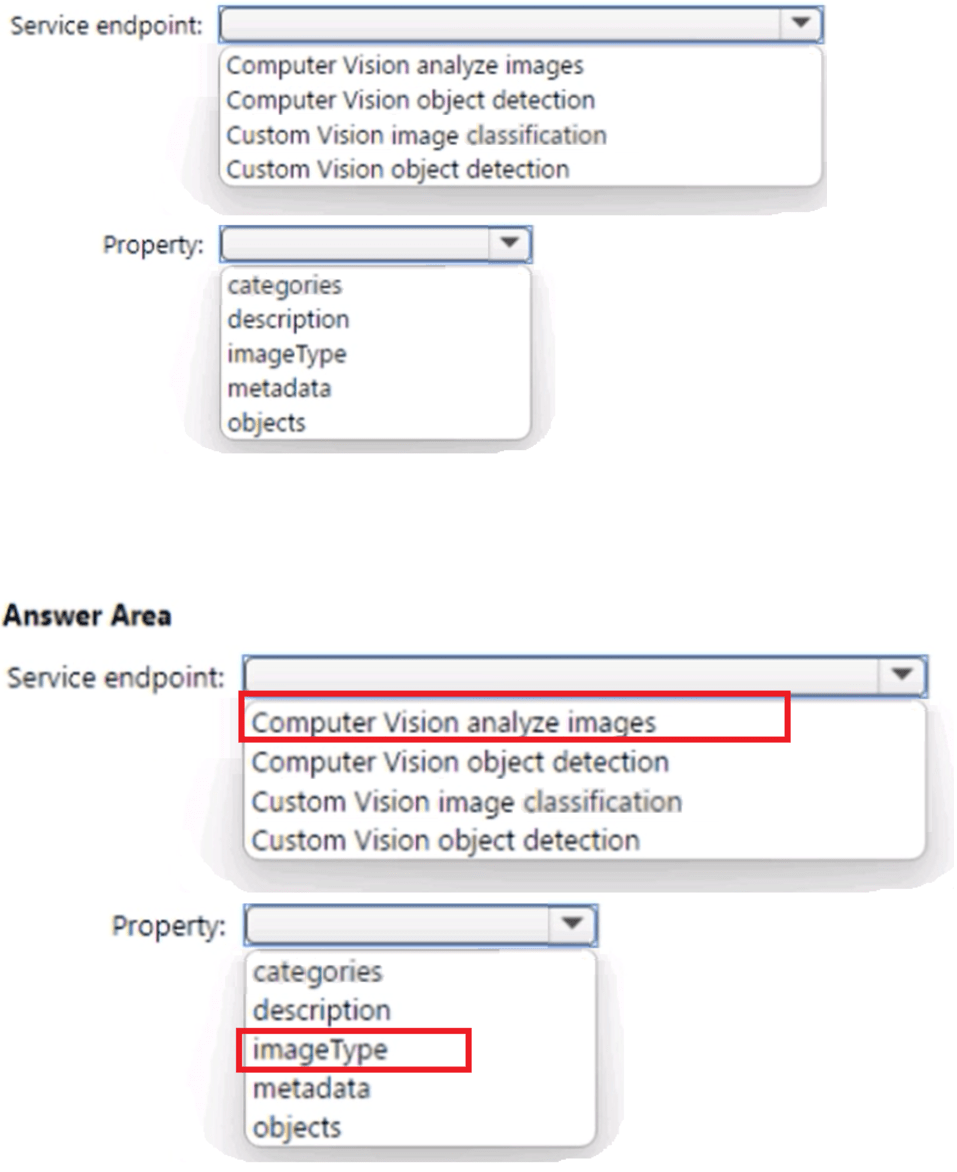The width and height of the screenshot is (957, 1172).
Task: Open the Answer Area Property dropdown arrow
Action: pyautogui.click(x=572, y=925)
